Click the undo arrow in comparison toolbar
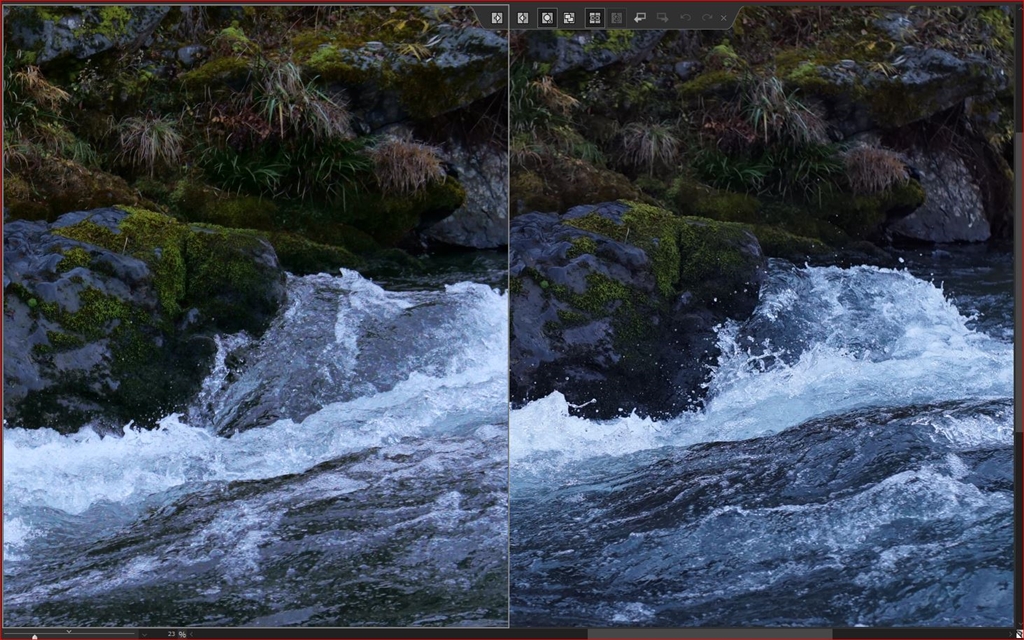Image resolution: width=1024 pixels, height=640 pixels. click(685, 18)
